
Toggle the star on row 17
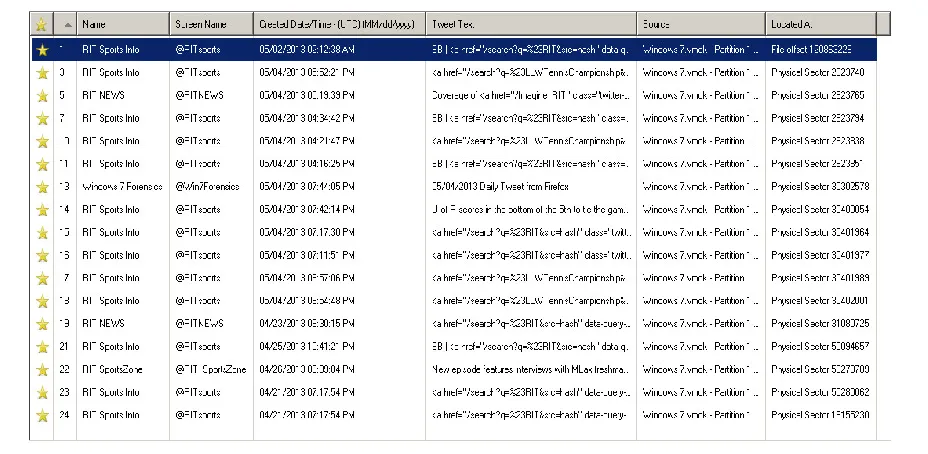pos(42,278)
